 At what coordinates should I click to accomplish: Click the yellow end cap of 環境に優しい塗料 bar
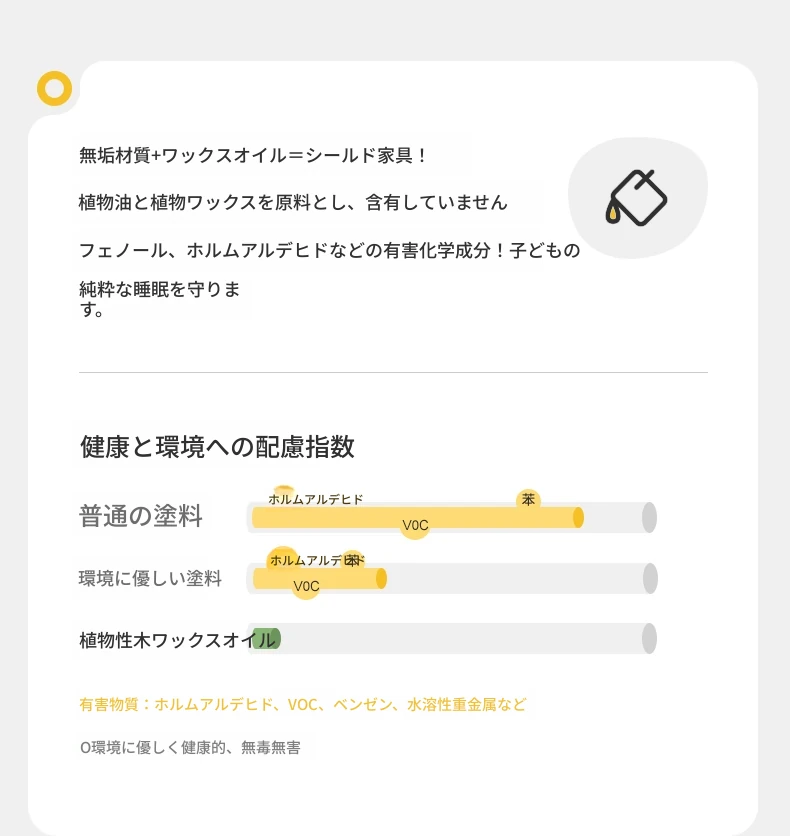coord(381,578)
